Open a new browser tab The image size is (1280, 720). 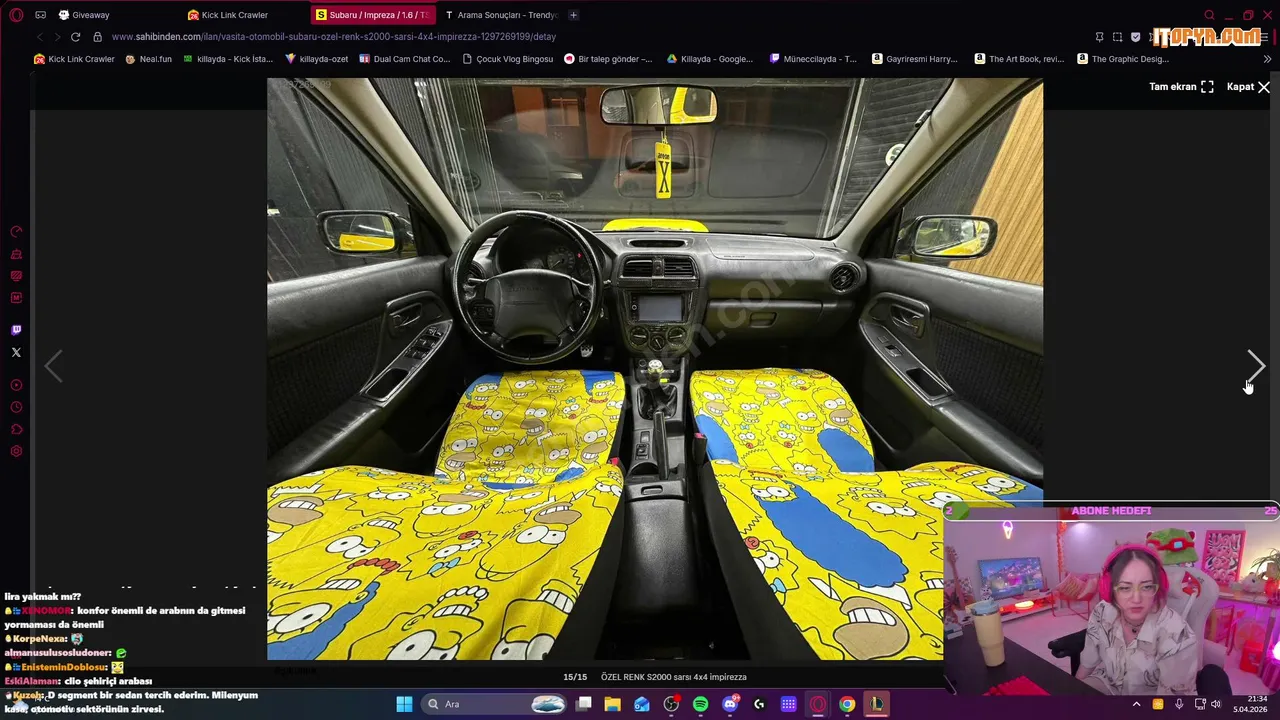tap(573, 15)
